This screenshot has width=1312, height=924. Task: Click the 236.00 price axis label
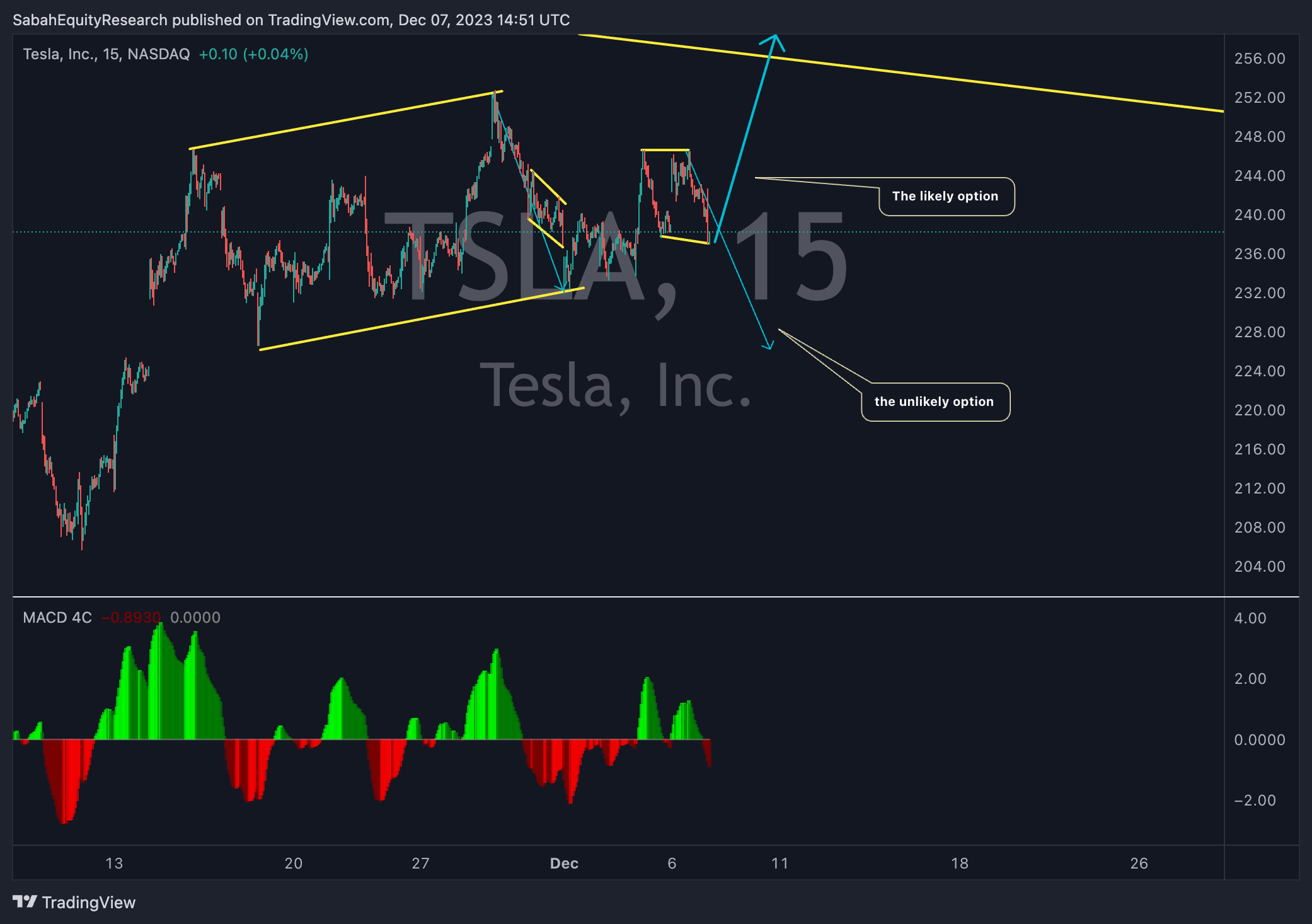point(1260,254)
